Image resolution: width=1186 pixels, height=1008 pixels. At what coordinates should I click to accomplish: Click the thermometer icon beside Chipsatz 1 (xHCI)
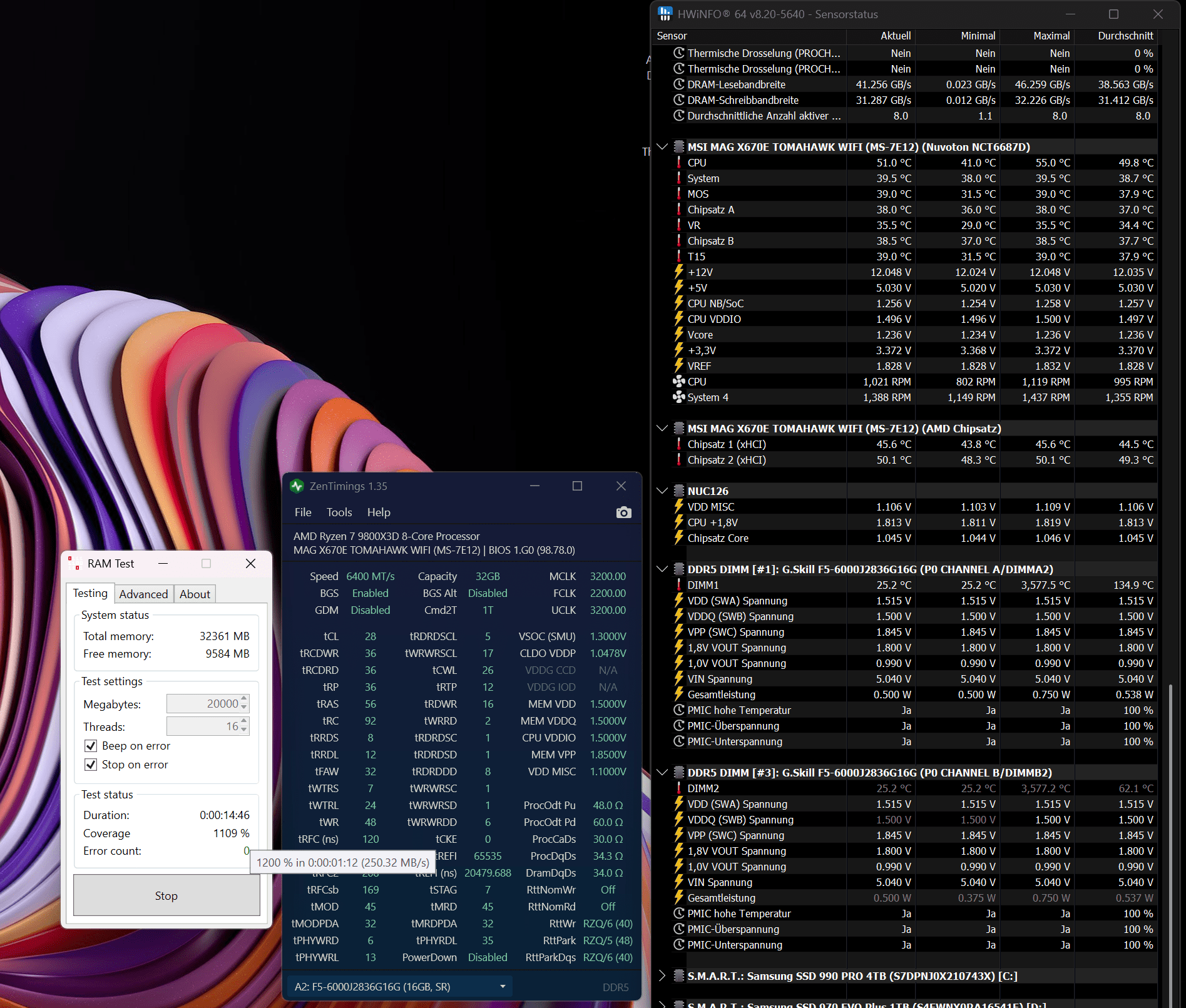[x=679, y=444]
